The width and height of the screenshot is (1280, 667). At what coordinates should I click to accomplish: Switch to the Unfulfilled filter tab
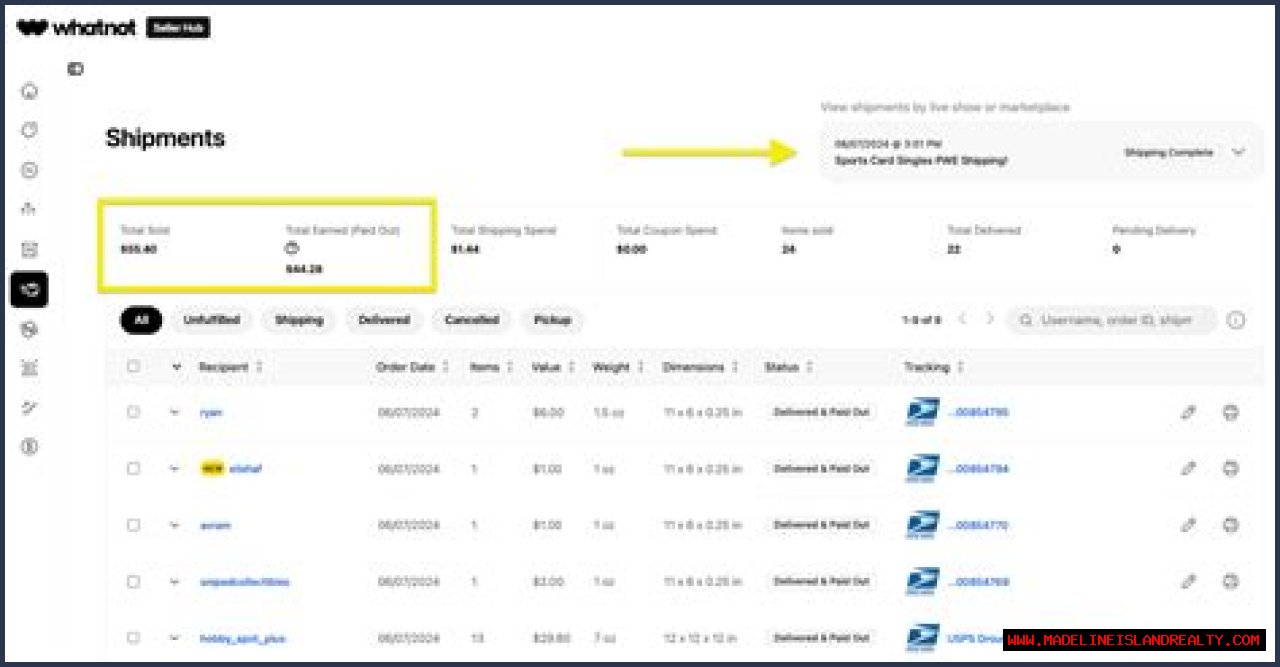(x=211, y=320)
